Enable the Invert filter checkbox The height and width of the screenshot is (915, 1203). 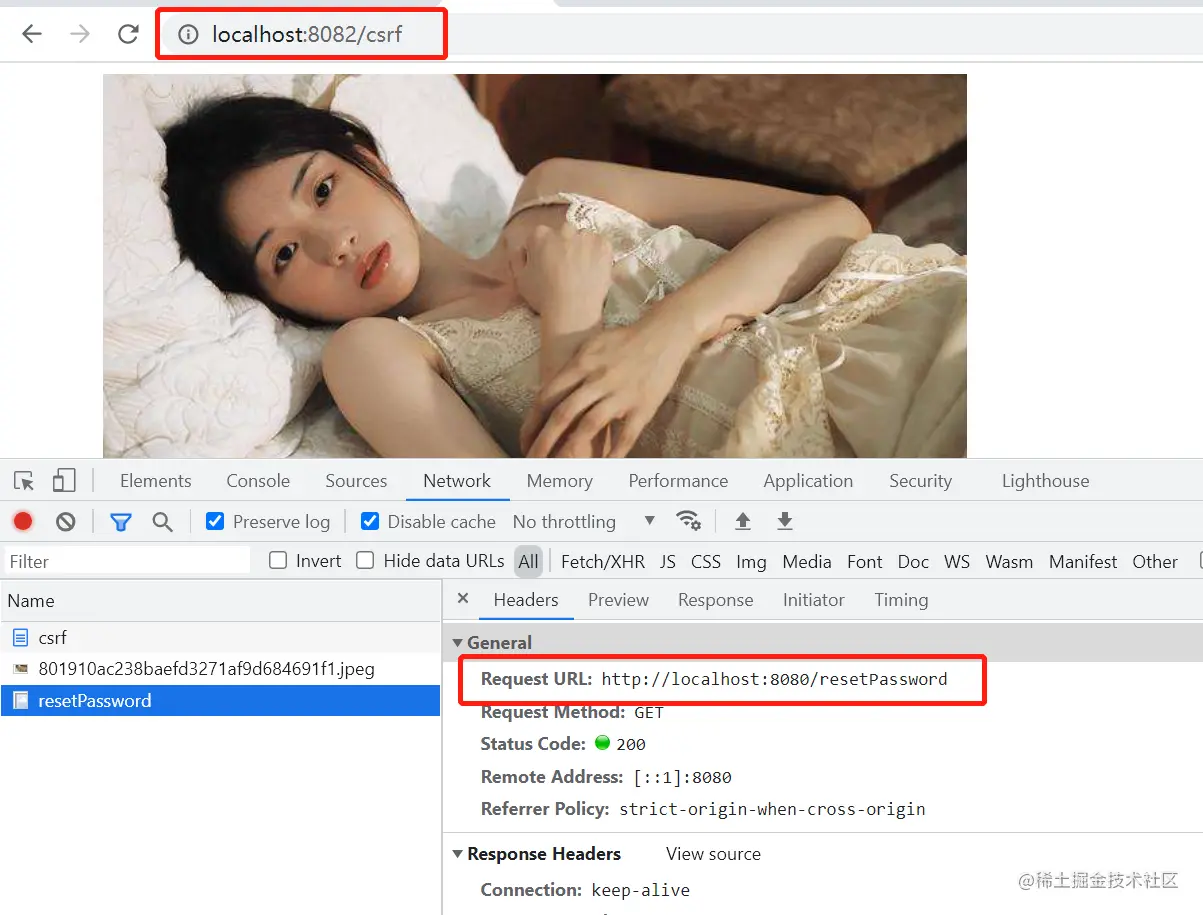tap(278, 561)
